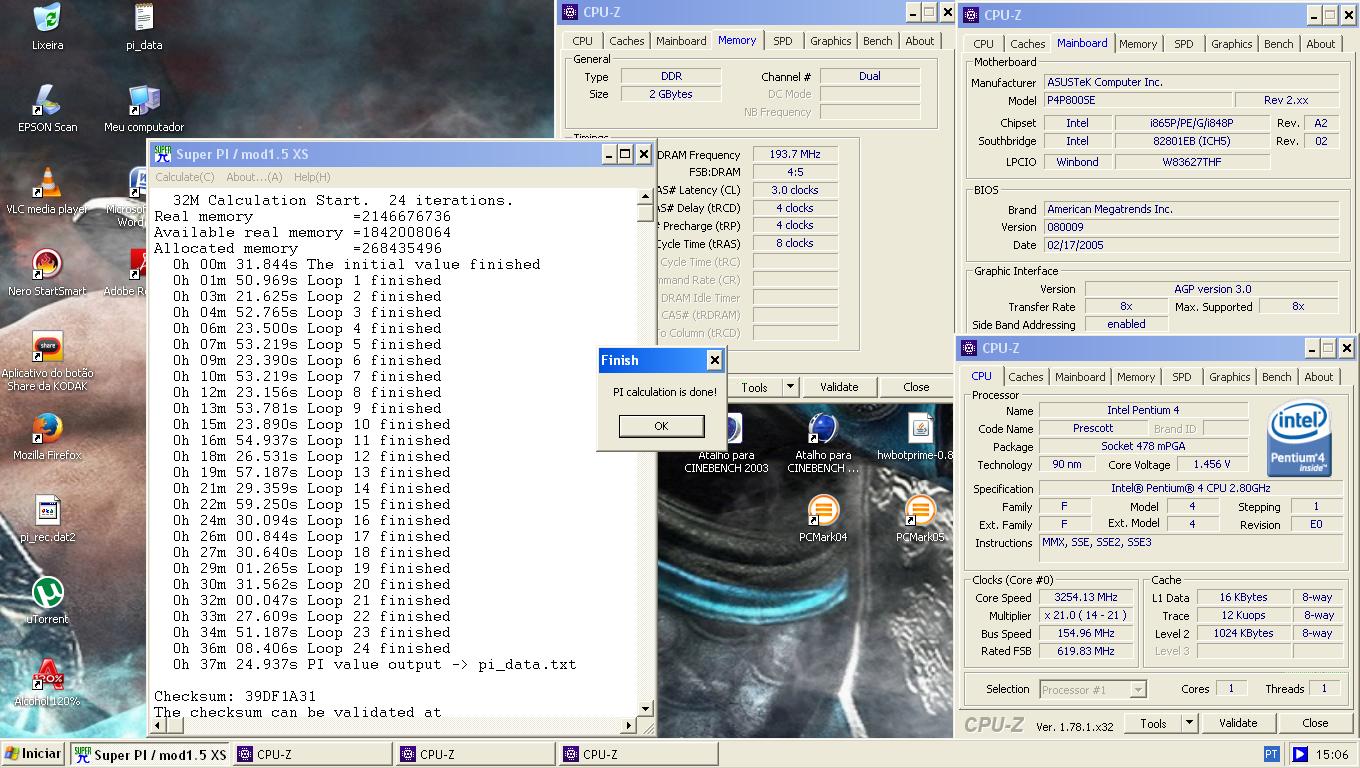This screenshot has height=768, width=1360.
Task: Open the PT language indicator in tray
Action: (1271, 754)
